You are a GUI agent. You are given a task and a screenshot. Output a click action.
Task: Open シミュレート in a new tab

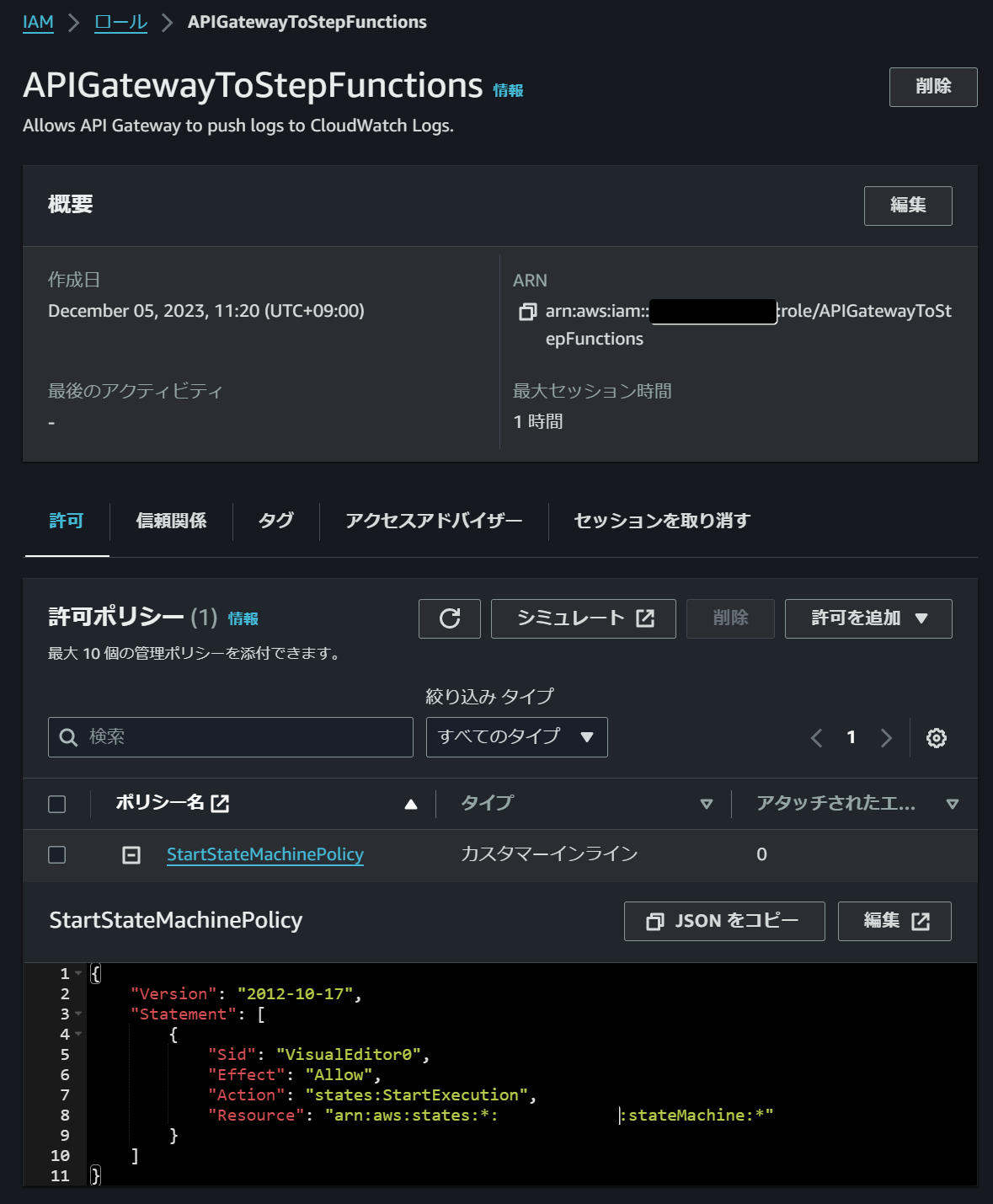click(583, 618)
